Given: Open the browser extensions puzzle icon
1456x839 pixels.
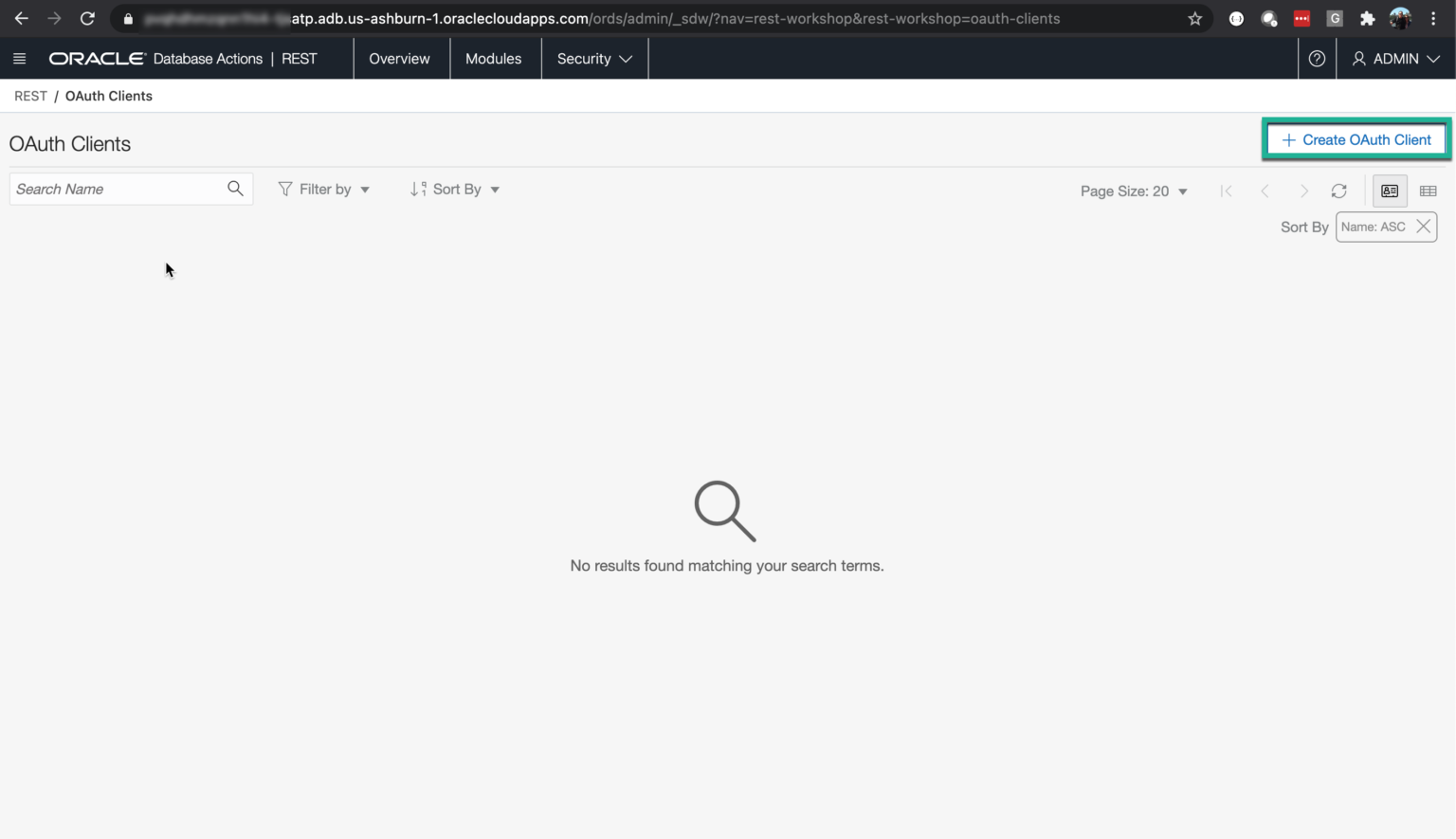Looking at the screenshot, I should [x=1367, y=18].
